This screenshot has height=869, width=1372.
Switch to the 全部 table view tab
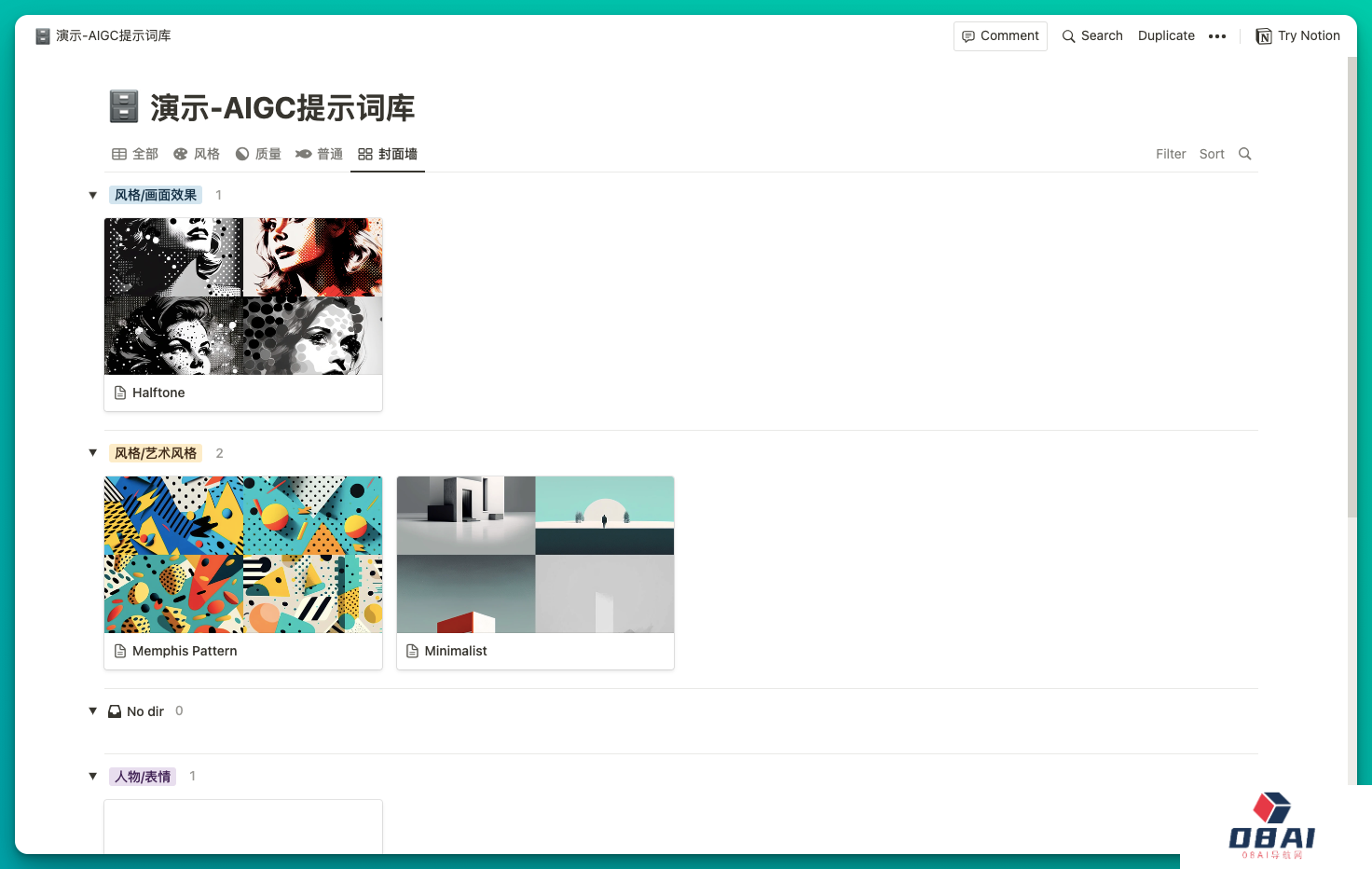click(135, 154)
